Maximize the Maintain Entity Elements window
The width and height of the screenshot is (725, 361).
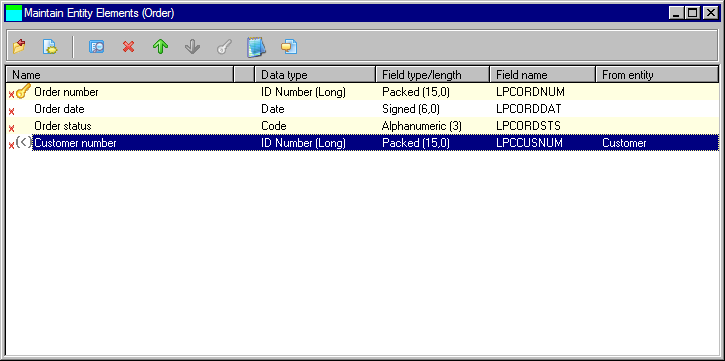pyautogui.click(x=692, y=13)
